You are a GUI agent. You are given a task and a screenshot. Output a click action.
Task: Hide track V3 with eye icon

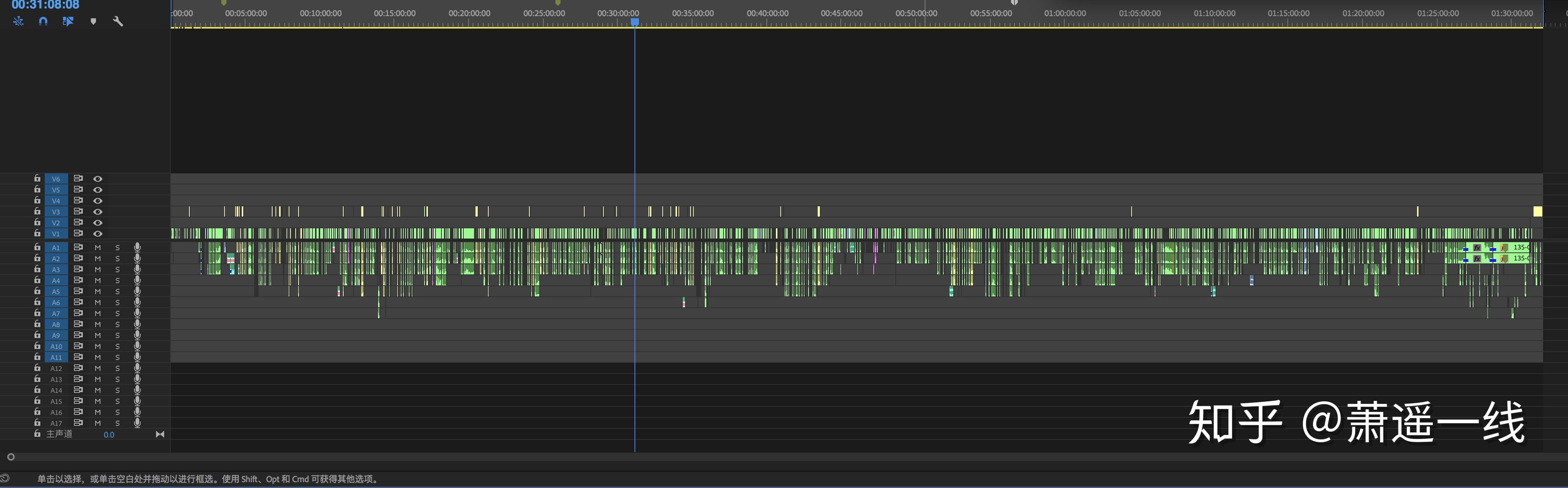[x=97, y=212]
